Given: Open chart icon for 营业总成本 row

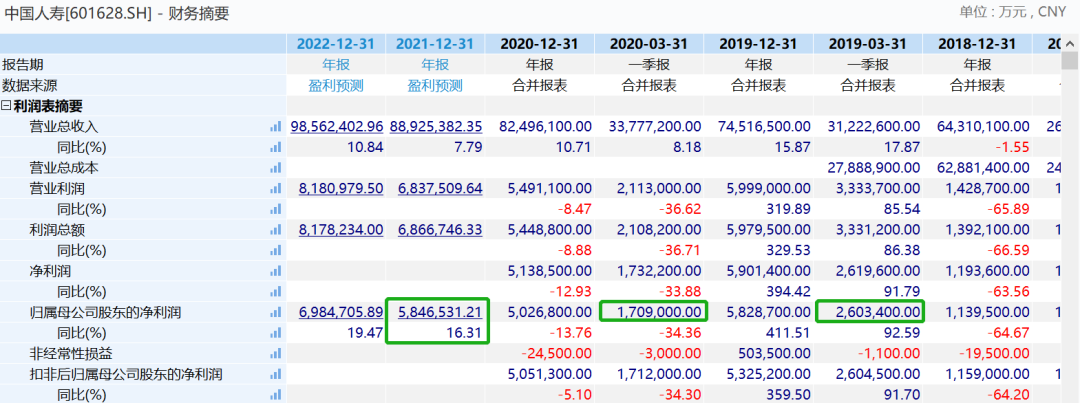Looking at the screenshot, I should click(276, 168).
